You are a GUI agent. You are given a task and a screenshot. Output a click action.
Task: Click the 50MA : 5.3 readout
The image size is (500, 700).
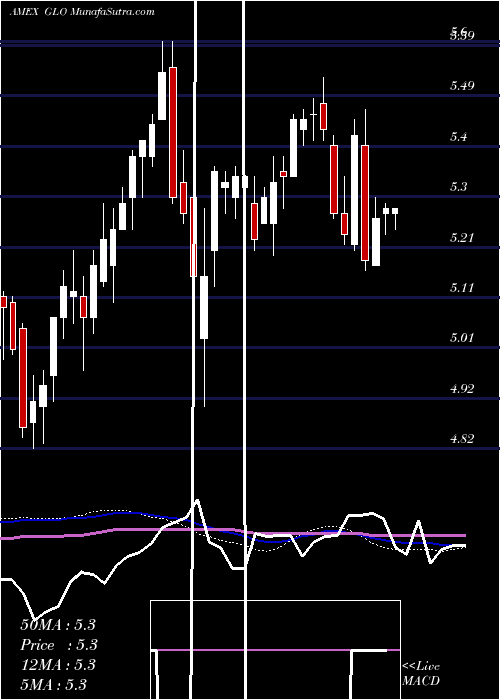point(58,625)
